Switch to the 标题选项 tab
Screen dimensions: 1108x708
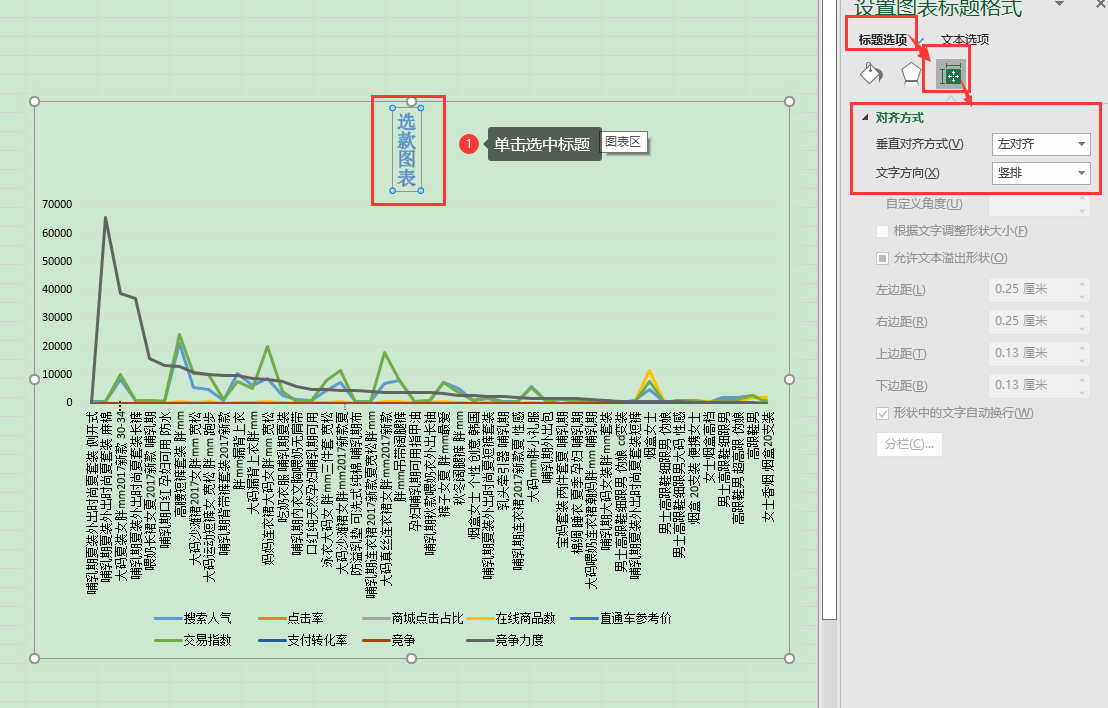click(882, 40)
